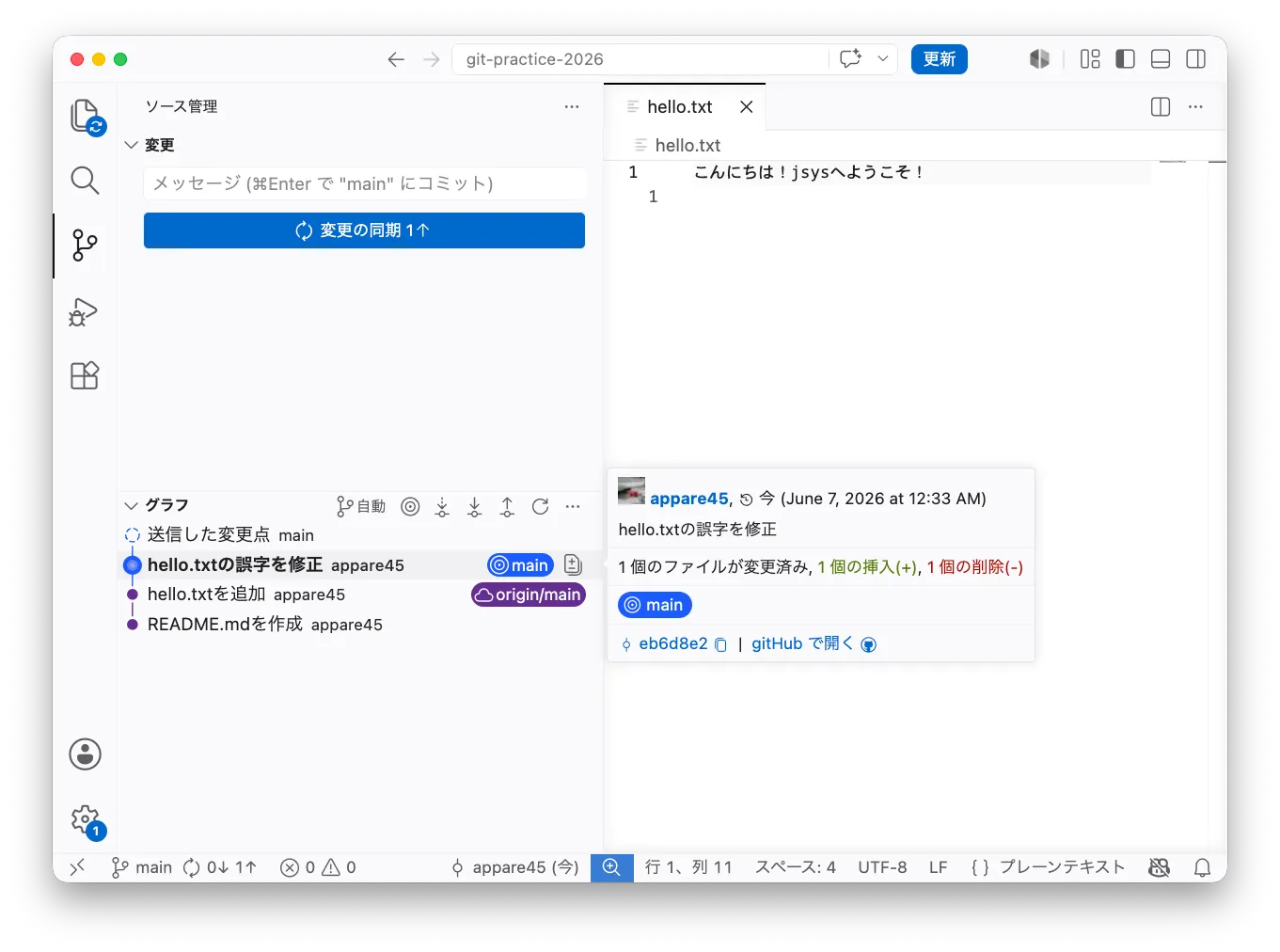Copy commit hash with the clipboard icon
Viewport: 1280px width, 952px height.
pyautogui.click(x=720, y=644)
